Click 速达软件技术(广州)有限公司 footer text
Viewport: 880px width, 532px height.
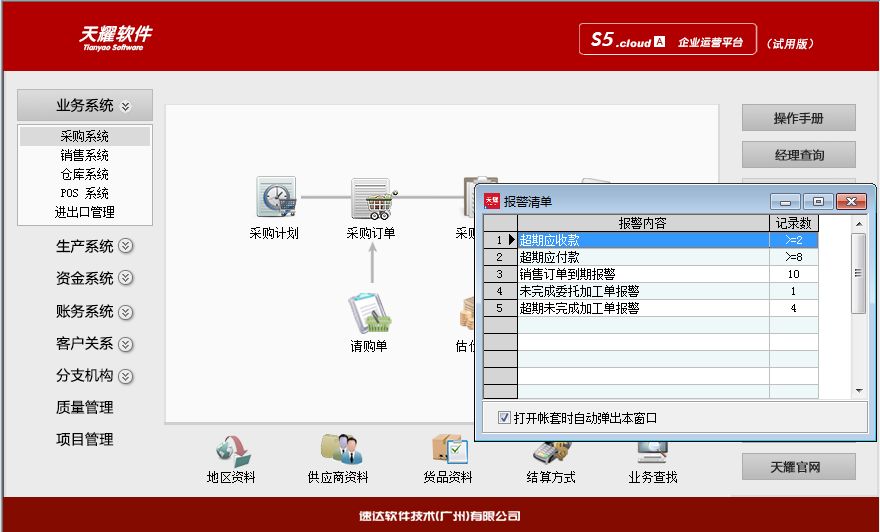pyautogui.click(x=439, y=516)
